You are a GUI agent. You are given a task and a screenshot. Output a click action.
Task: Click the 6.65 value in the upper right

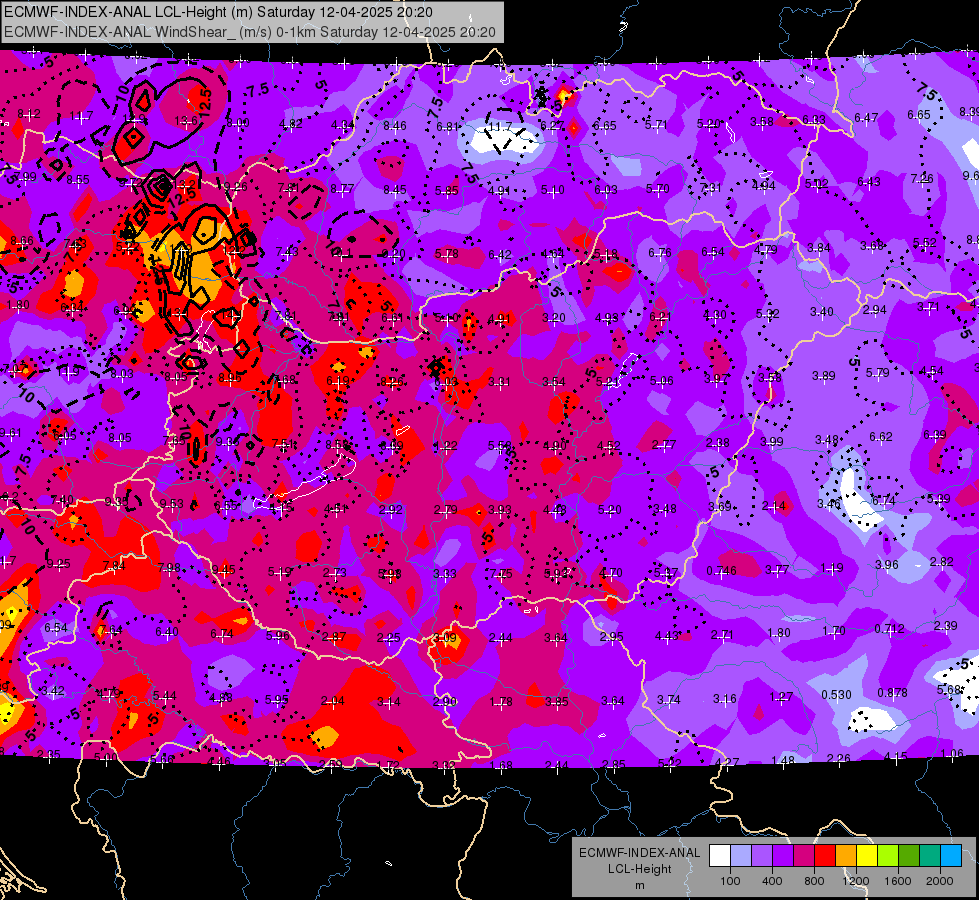coord(919,115)
